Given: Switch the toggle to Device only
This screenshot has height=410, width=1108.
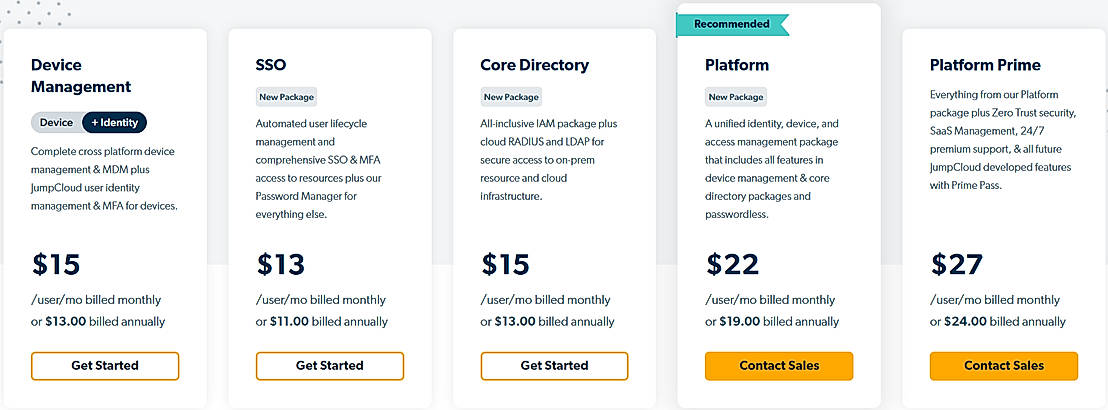Looking at the screenshot, I should tap(57, 122).
